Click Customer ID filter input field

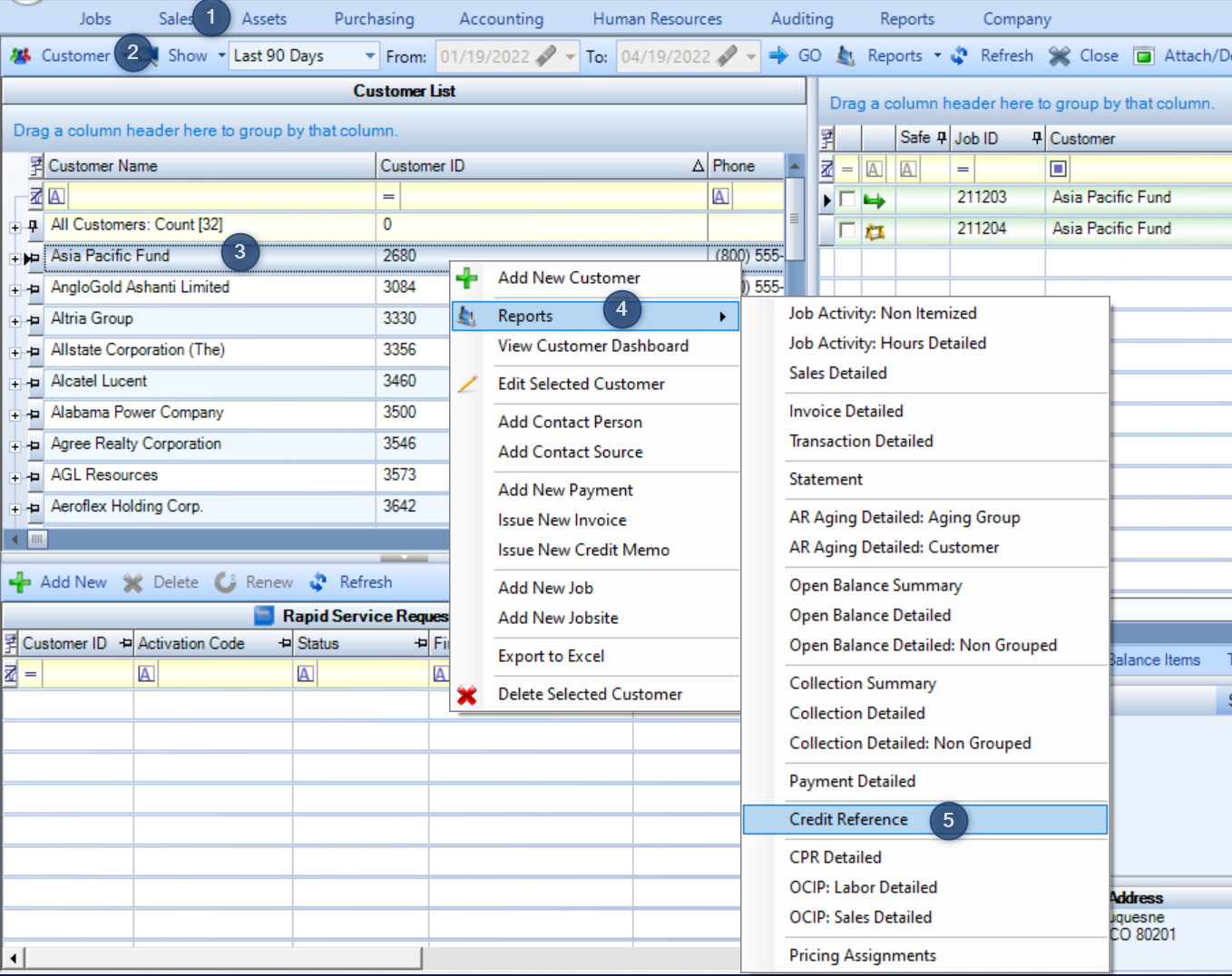tap(553, 197)
